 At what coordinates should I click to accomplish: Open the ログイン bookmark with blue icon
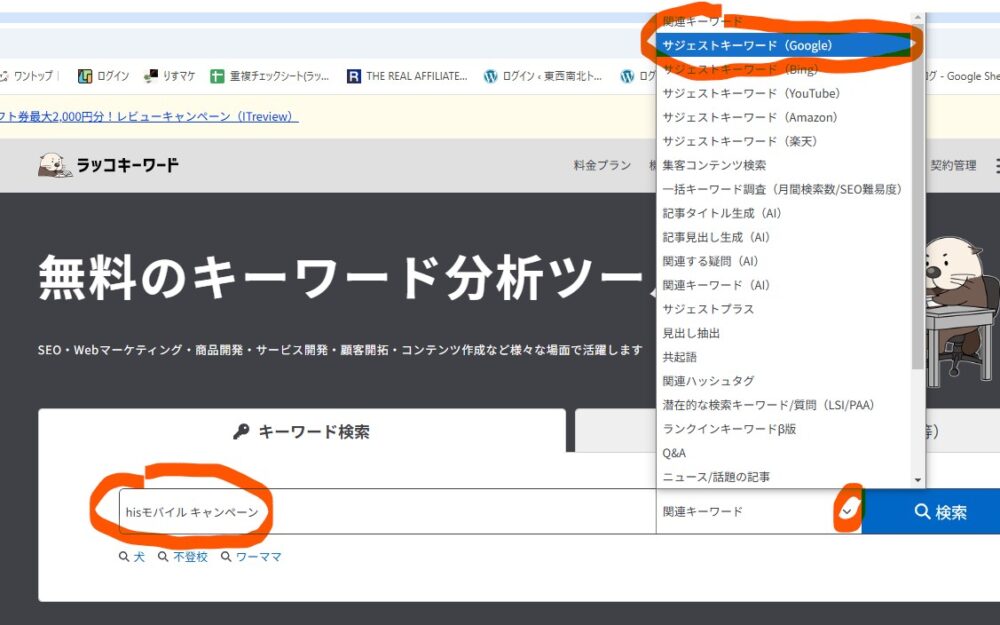point(103,76)
